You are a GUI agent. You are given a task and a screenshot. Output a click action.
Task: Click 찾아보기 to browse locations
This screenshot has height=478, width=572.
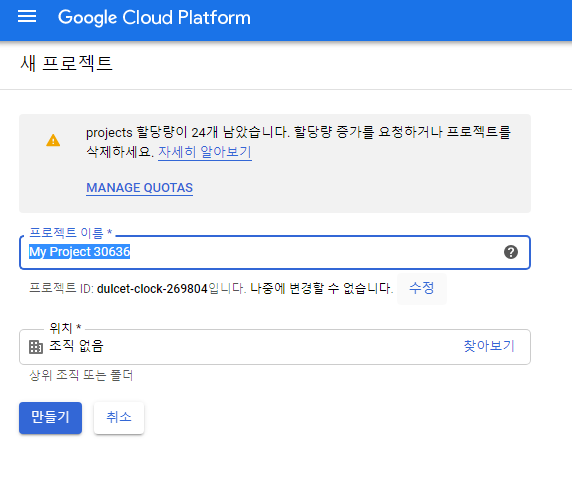[x=489, y=346]
